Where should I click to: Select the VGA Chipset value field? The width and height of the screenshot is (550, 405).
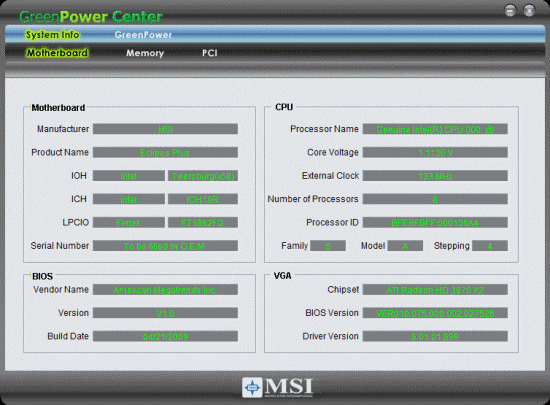tap(435, 290)
